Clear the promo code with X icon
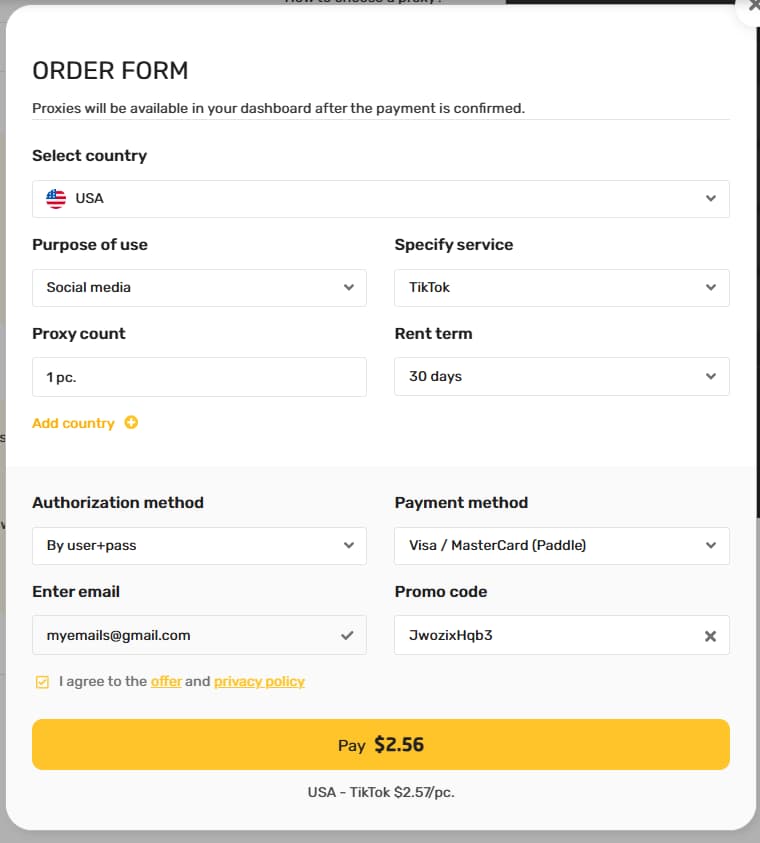 click(710, 635)
